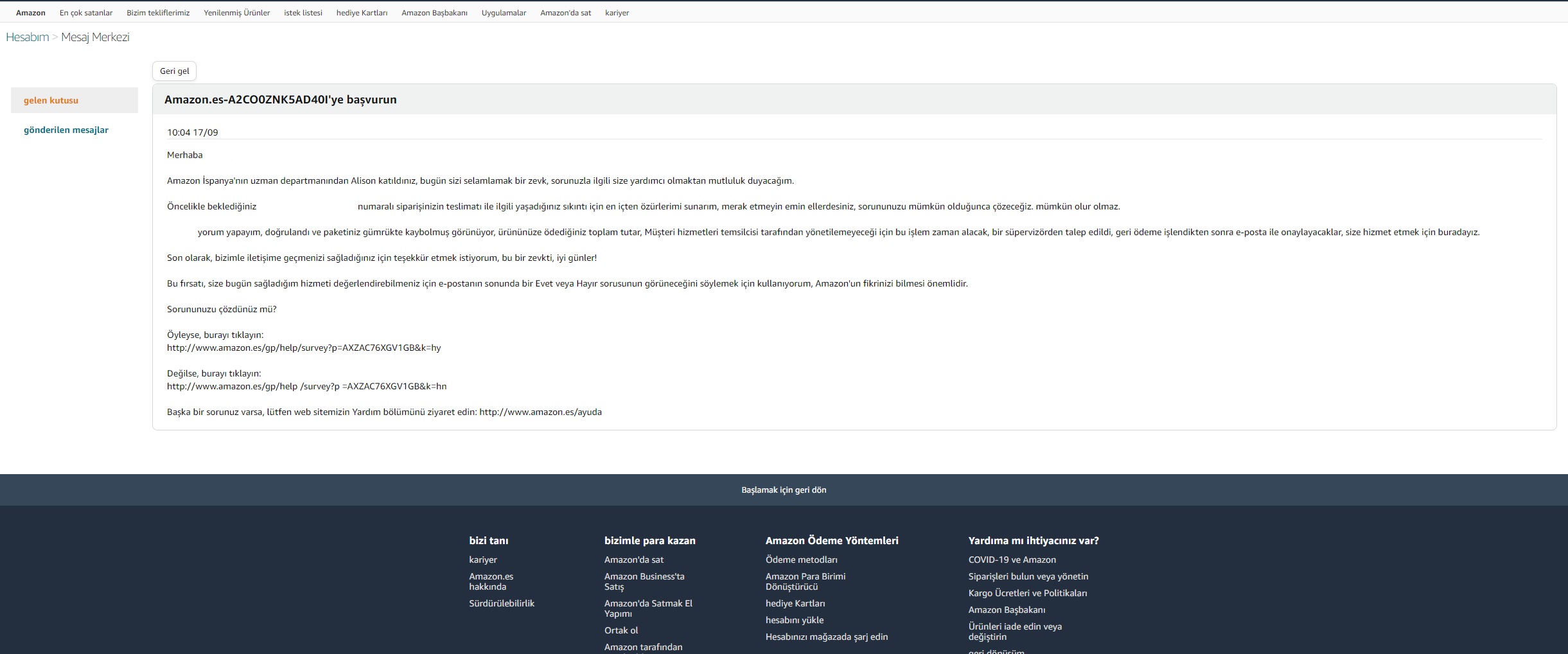Open Amazon Başbakanı footer link
1568x654 pixels.
click(1007, 610)
